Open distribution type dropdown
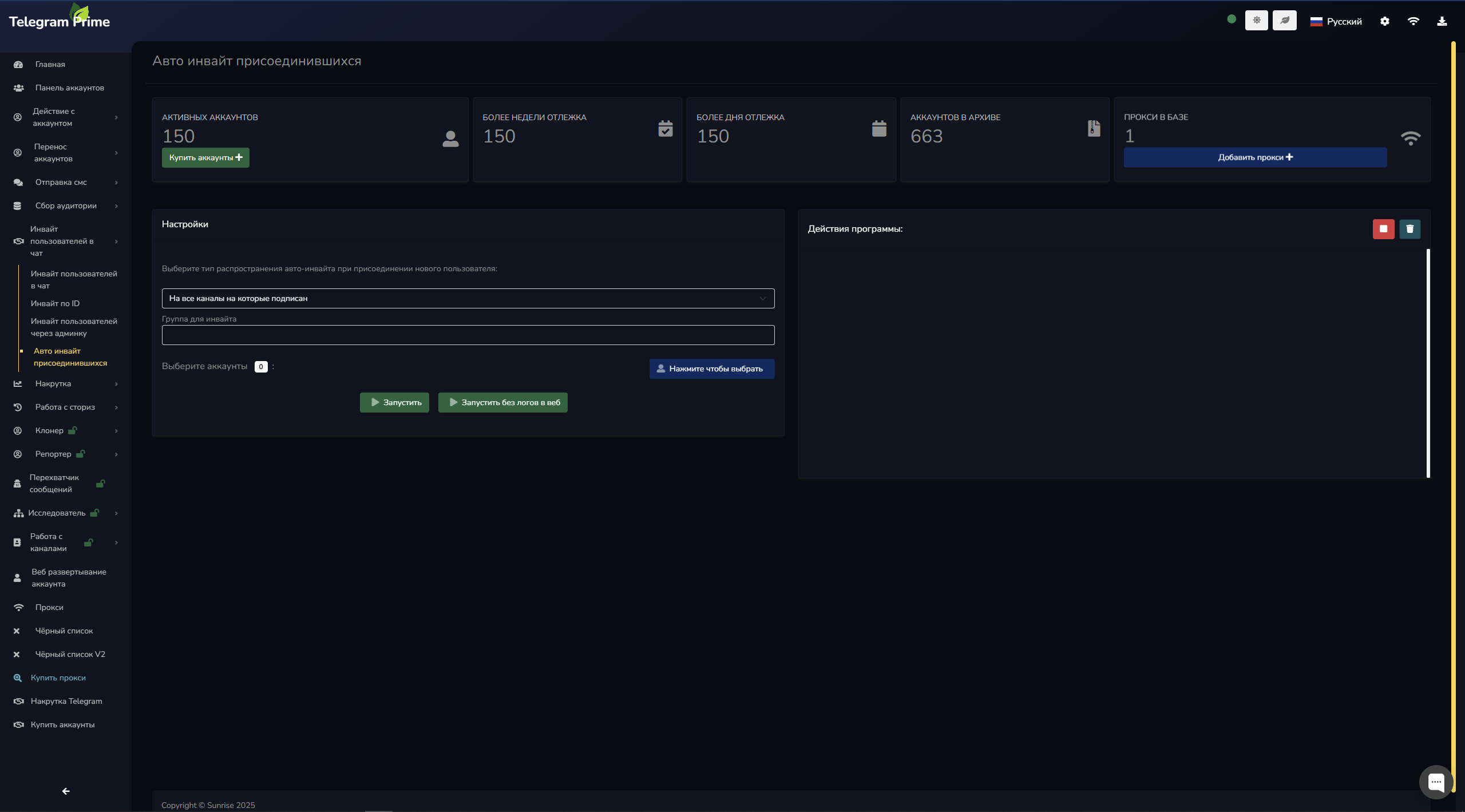 click(x=468, y=298)
